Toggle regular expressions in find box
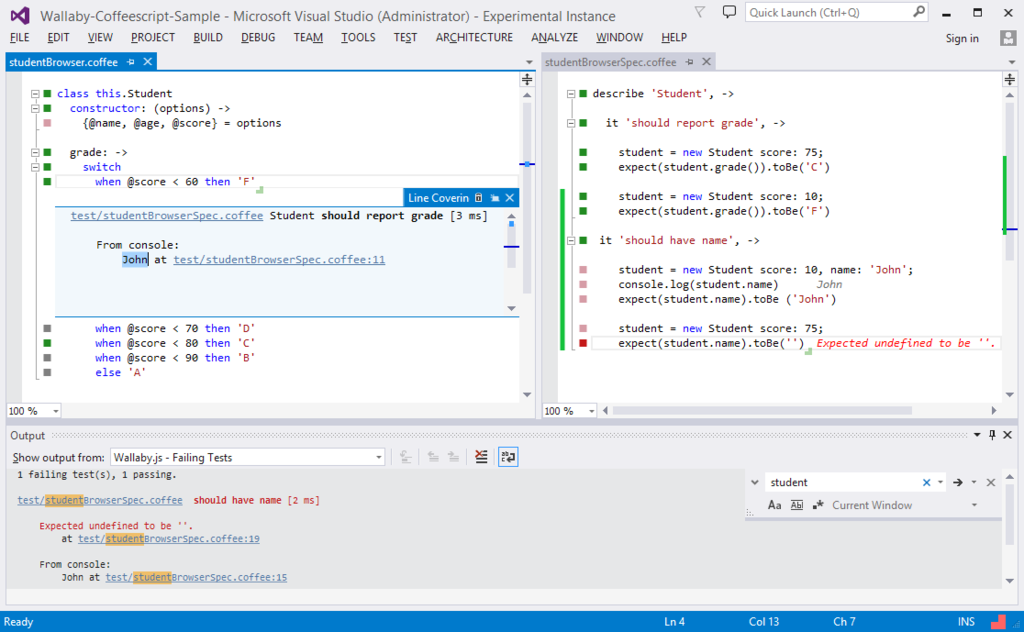This screenshot has height=632, width=1024. pyautogui.click(x=818, y=505)
